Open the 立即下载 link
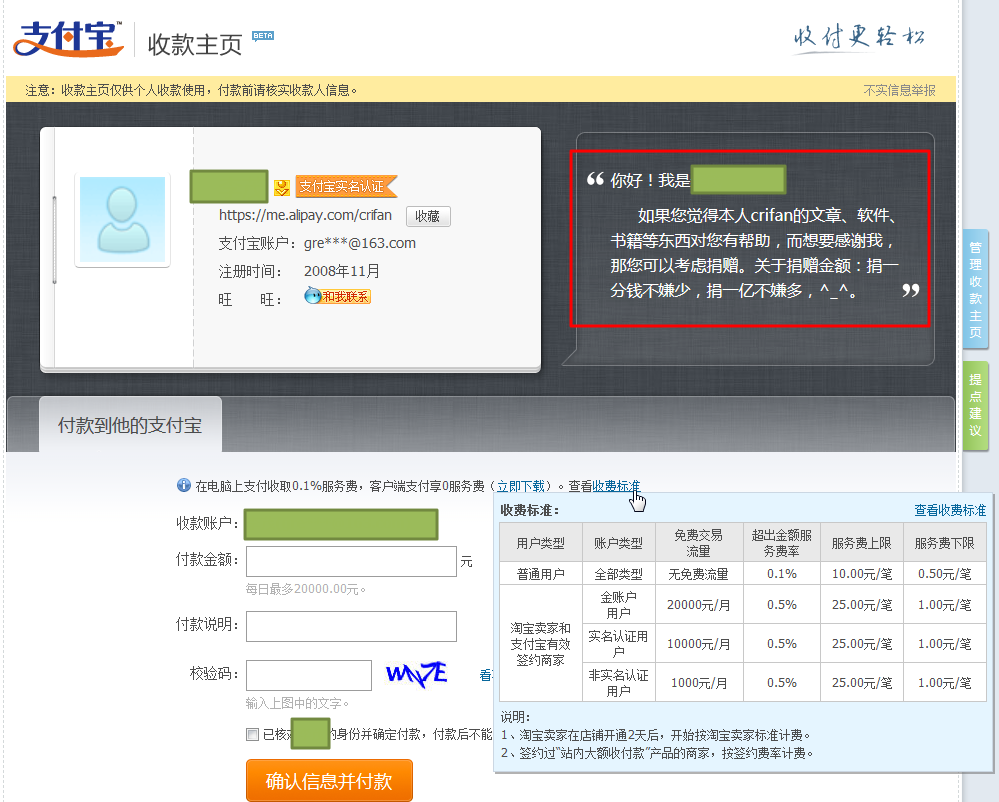The width and height of the screenshot is (999, 802). (521, 486)
